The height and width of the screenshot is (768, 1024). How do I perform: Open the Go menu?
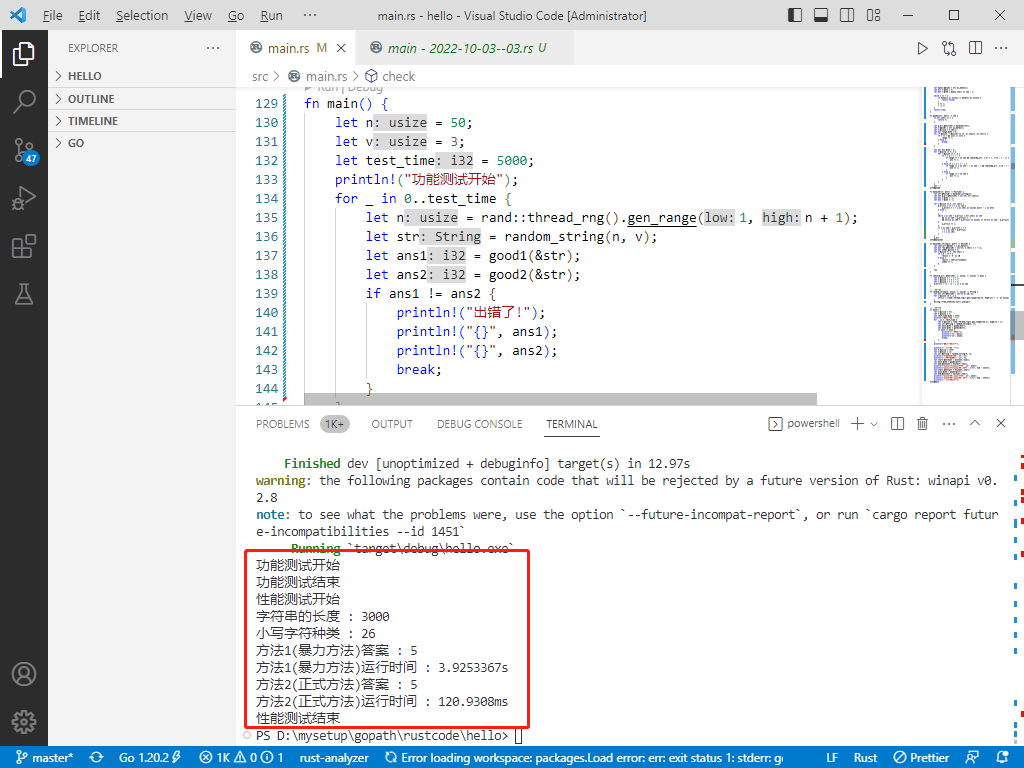[x=236, y=15]
